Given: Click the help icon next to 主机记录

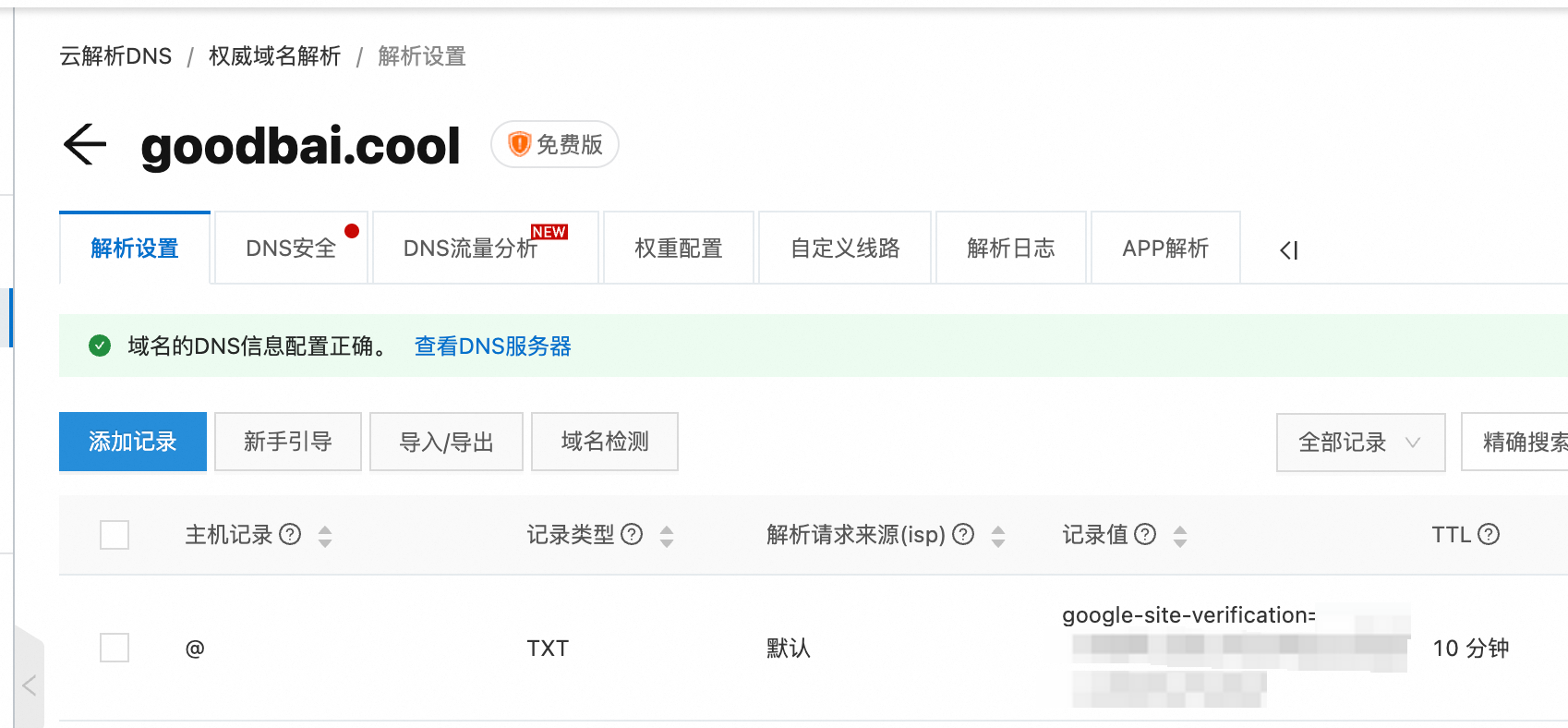Looking at the screenshot, I should point(290,535).
